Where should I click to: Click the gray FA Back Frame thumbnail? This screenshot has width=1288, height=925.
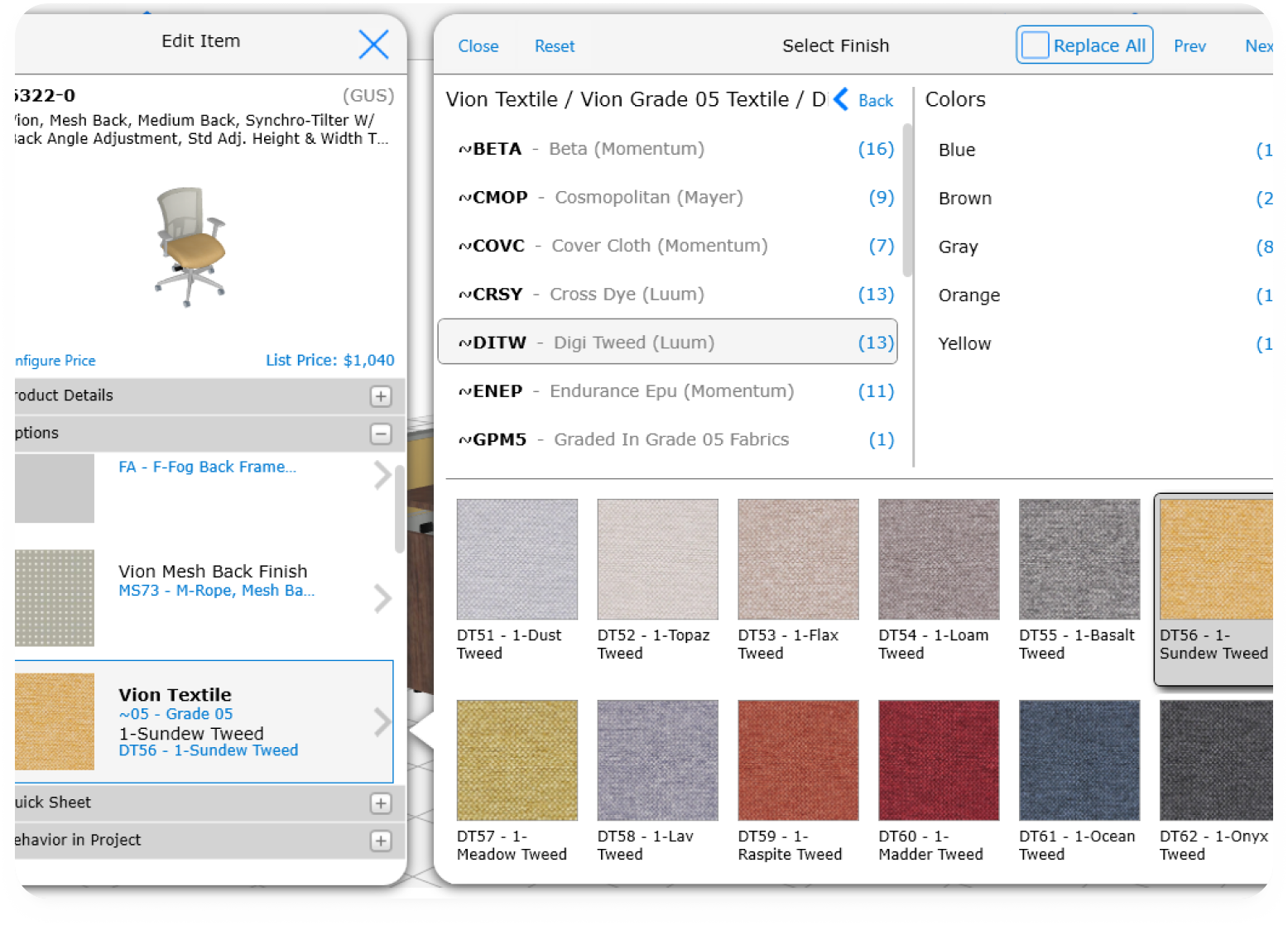[x=55, y=488]
